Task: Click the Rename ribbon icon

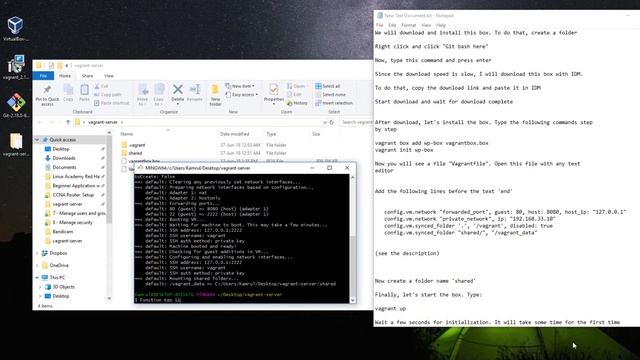Action: tap(195, 93)
